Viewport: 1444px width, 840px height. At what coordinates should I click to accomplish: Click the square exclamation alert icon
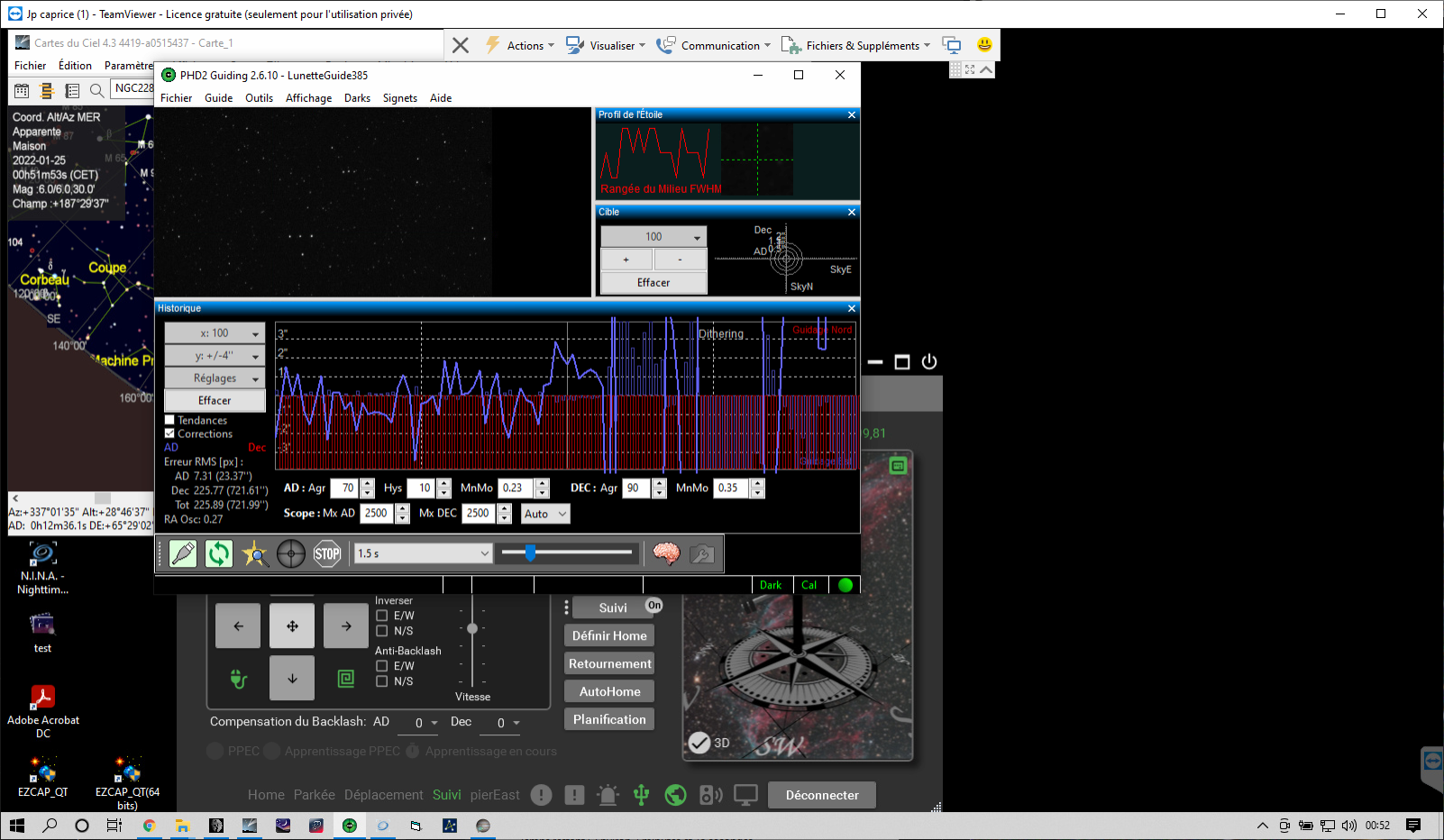pos(574,795)
